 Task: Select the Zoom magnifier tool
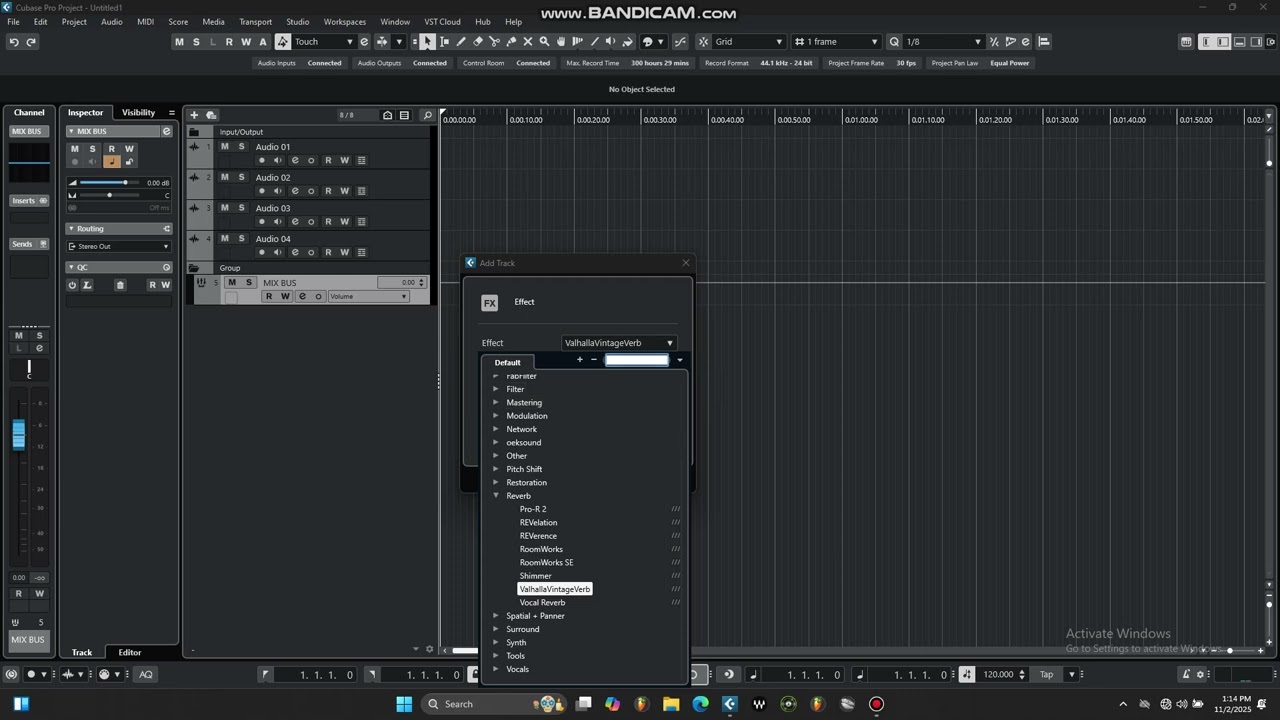544,42
